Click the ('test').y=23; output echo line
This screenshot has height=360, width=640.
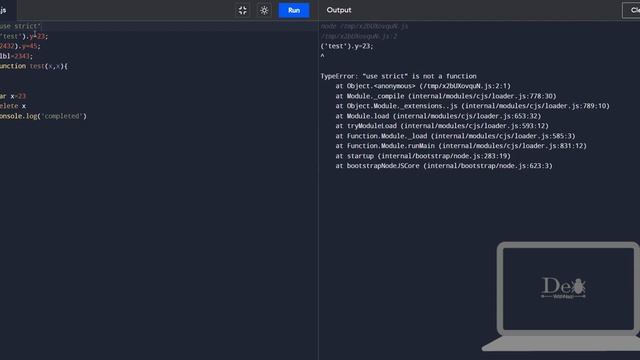(x=347, y=46)
